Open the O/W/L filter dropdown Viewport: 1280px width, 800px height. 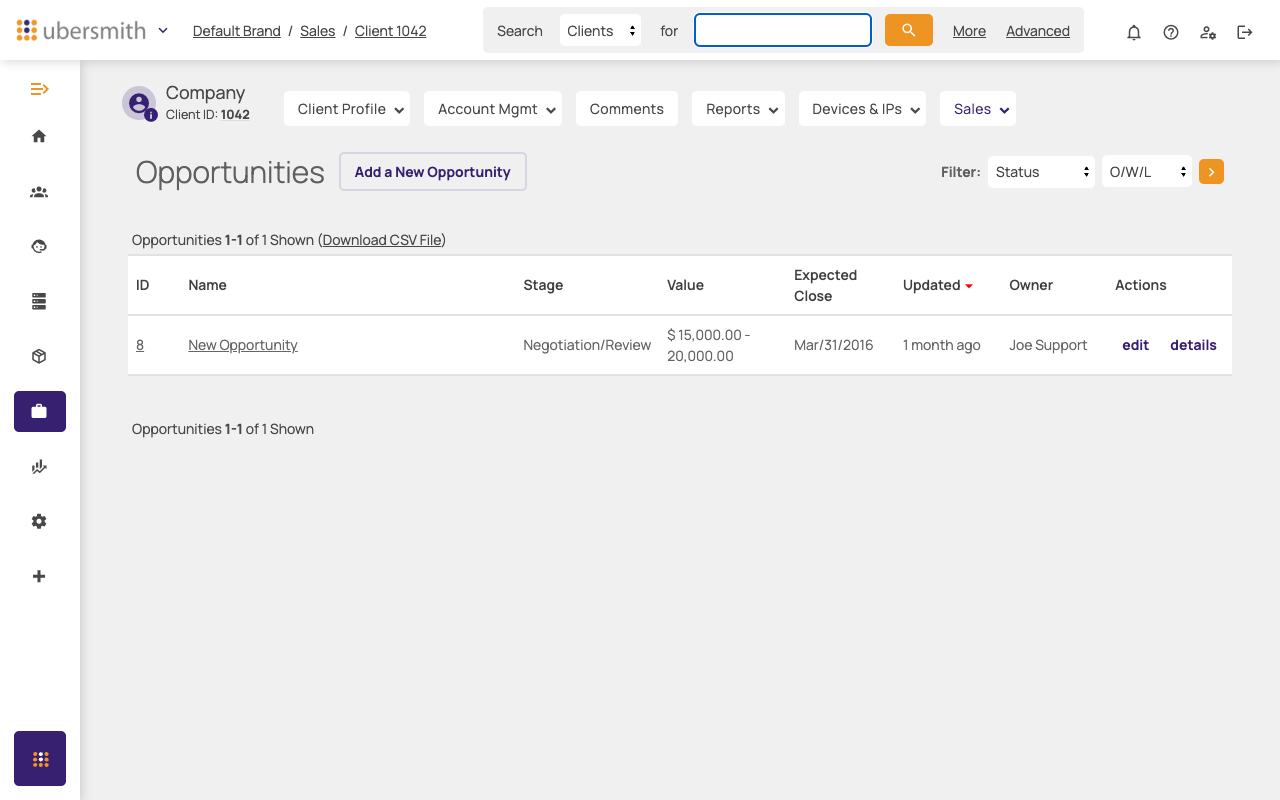(x=1146, y=172)
